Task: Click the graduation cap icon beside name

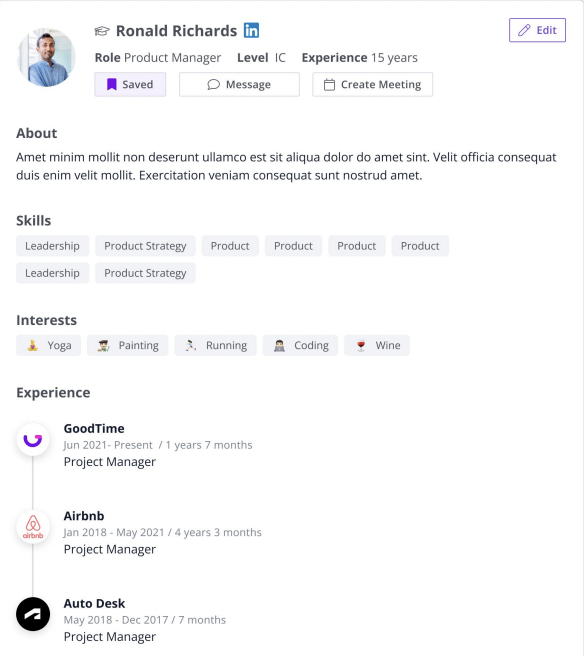Action: [102, 31]
